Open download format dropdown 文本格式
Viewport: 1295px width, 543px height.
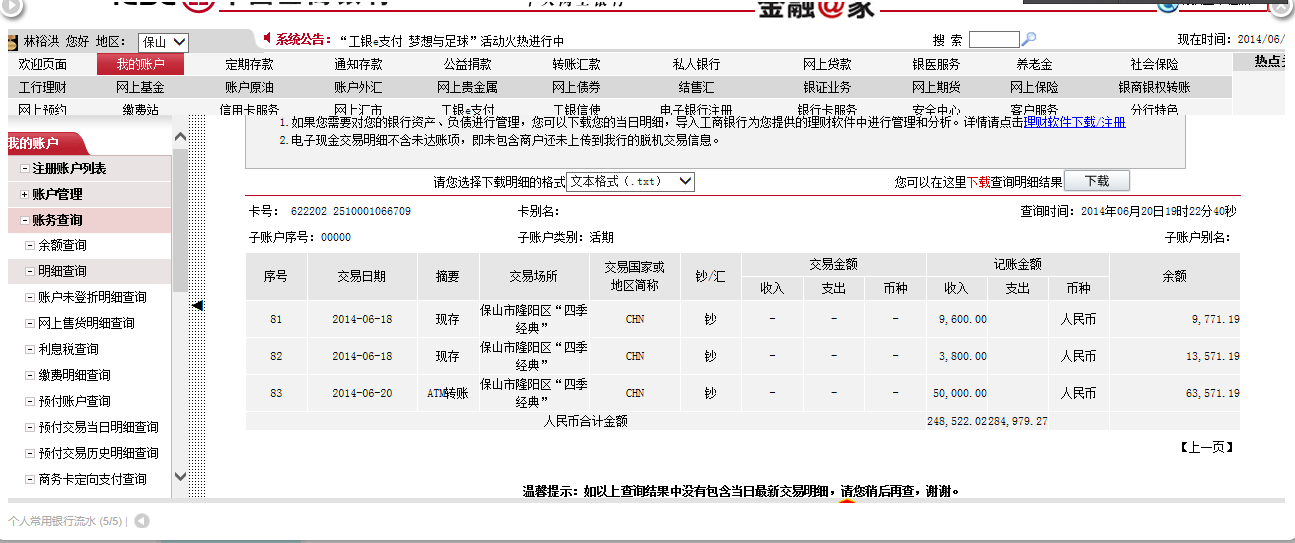pos(630,181)
